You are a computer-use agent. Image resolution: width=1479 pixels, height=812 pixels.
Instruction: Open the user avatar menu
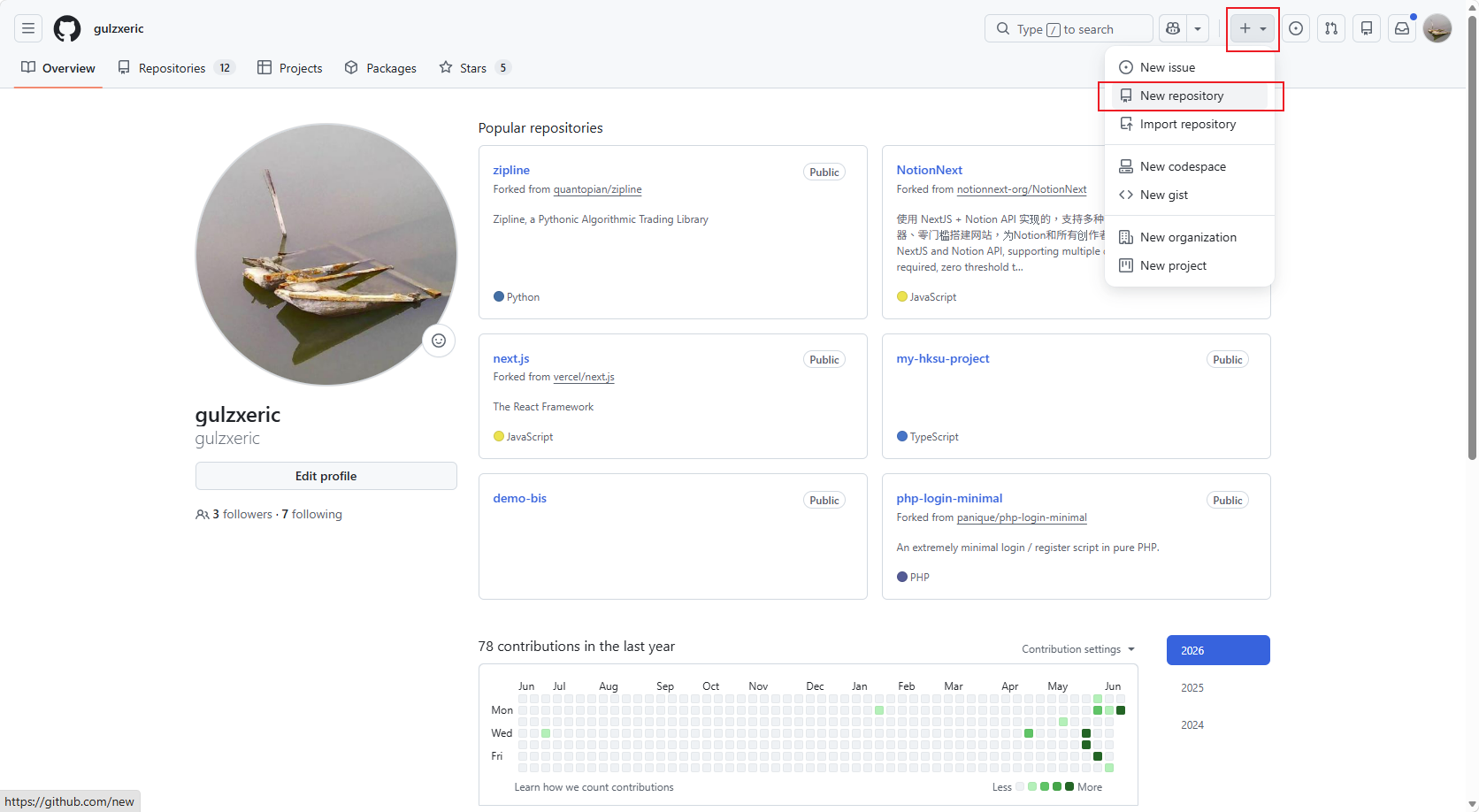click(x=1437, y=28)
